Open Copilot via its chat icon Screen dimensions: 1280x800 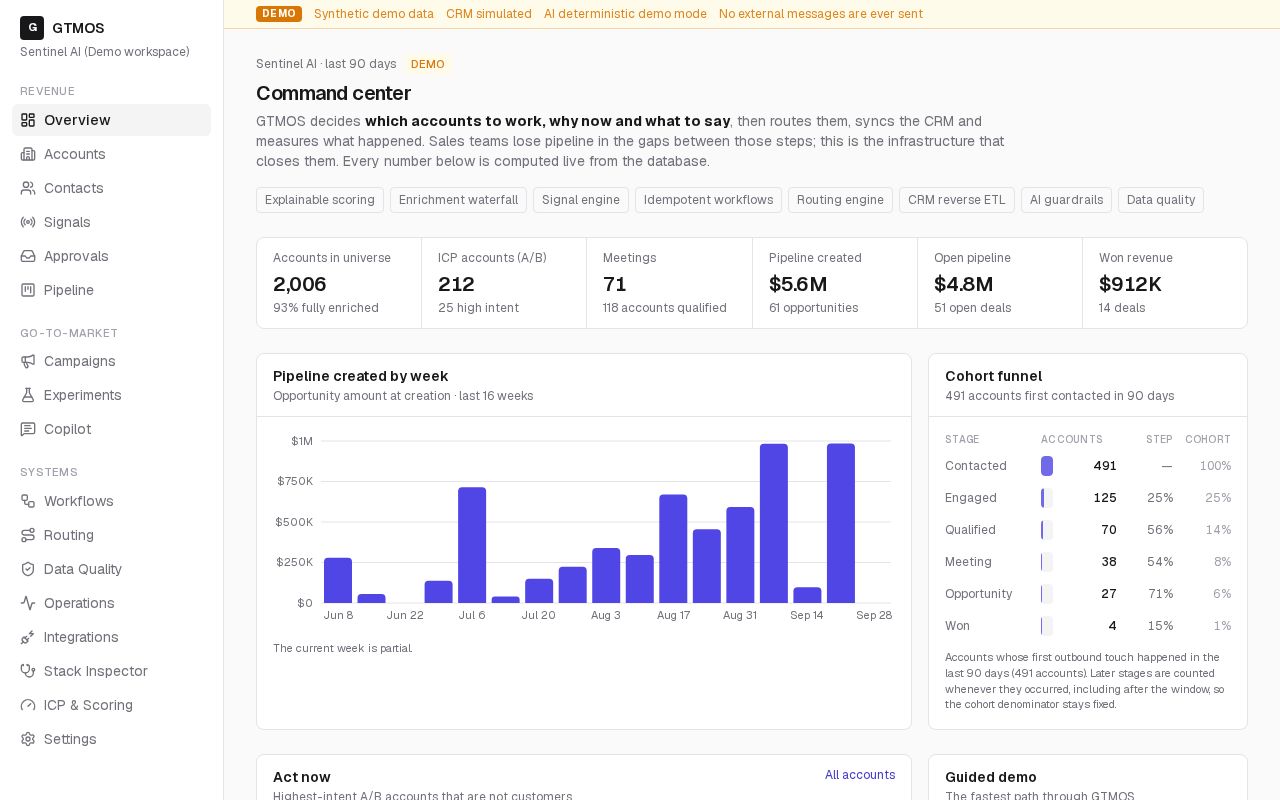pyautogui.click(x=28, y=429)
